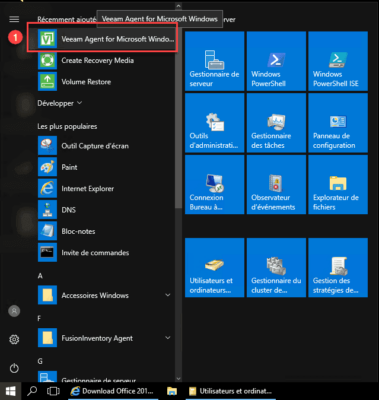Open Settings gear in Start menu

tap(14, 339)
